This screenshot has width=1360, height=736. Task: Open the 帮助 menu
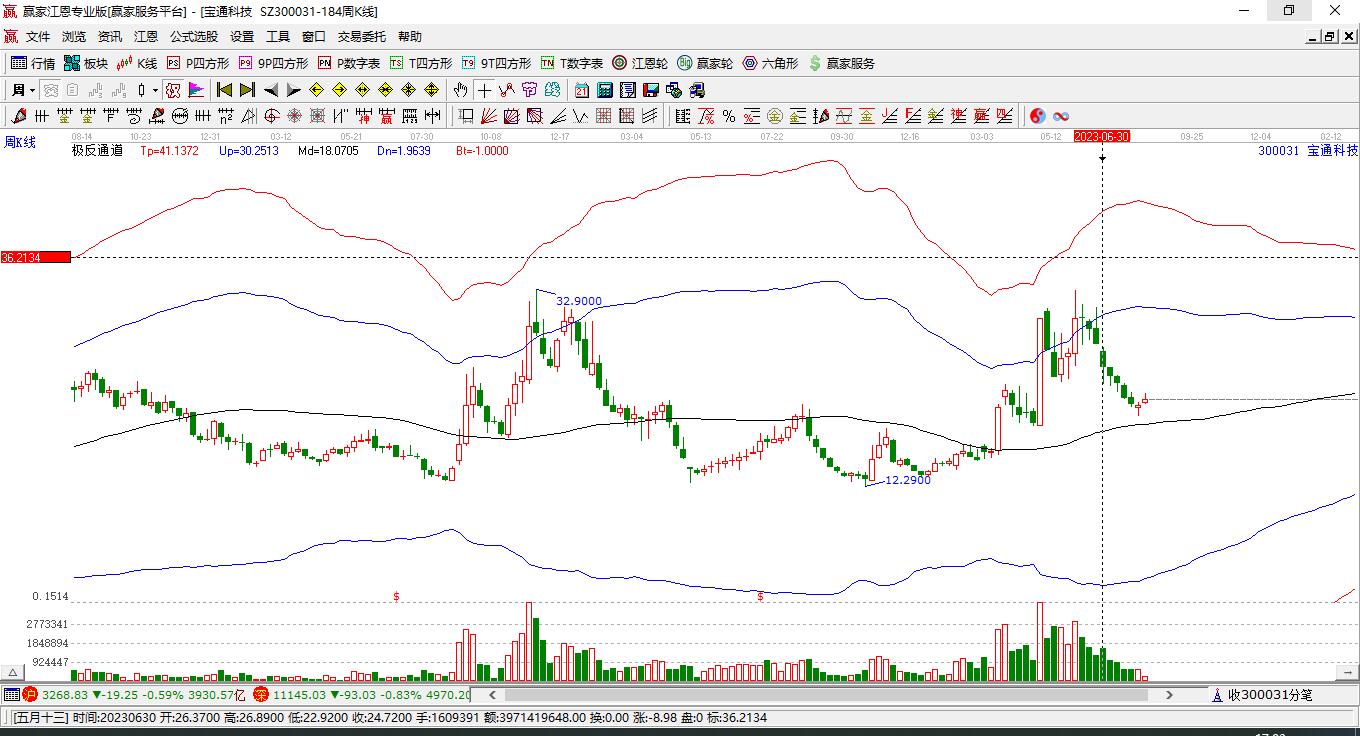tap(410, 37)
